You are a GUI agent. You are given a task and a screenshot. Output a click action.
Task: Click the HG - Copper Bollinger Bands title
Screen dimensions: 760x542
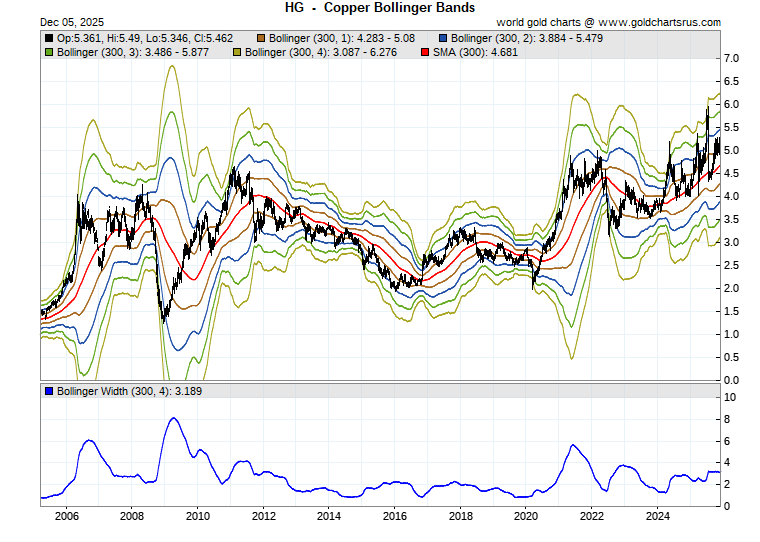click(x=380, y=7)
